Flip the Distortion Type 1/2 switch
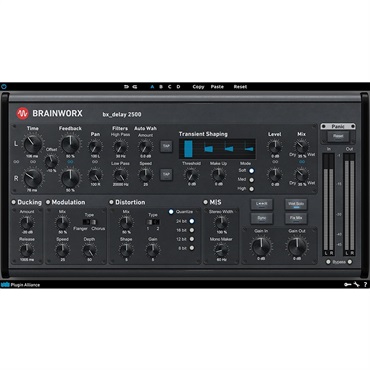The image size is (370, 370). pos(153,222)
